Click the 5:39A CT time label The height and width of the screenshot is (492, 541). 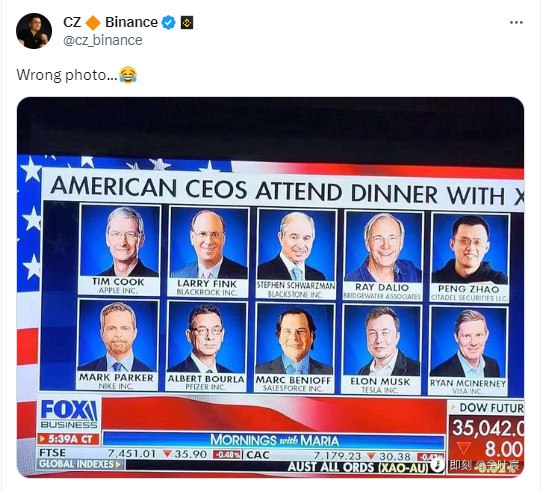coord(68,439)
